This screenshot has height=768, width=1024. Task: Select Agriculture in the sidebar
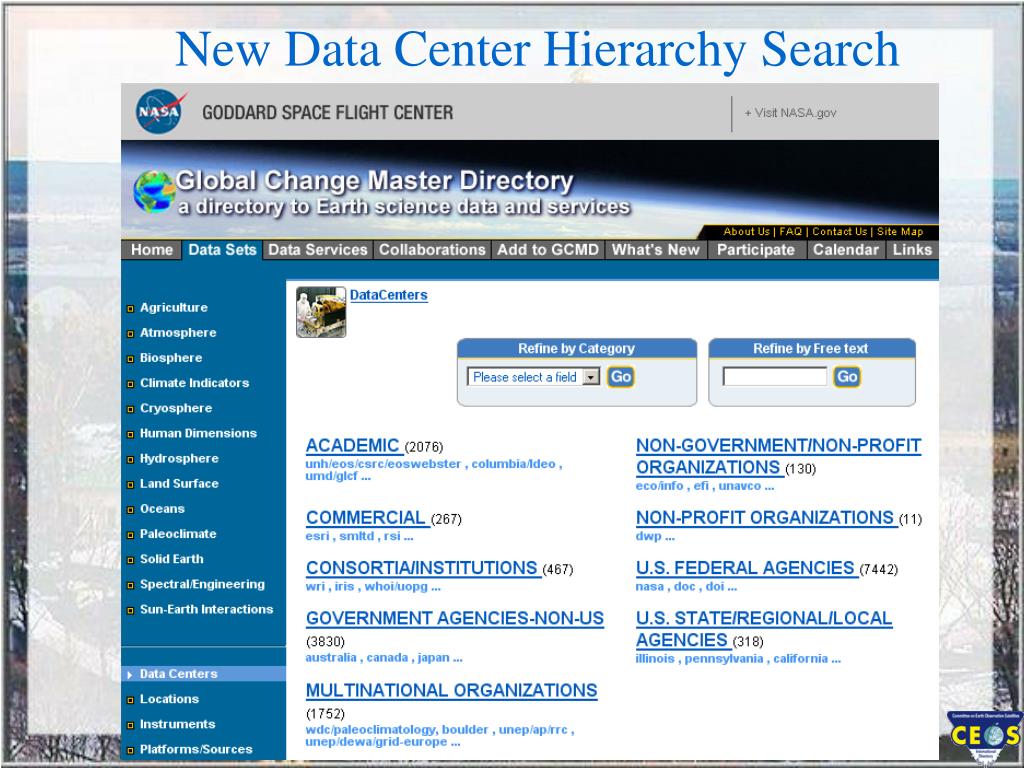point(174,308)
